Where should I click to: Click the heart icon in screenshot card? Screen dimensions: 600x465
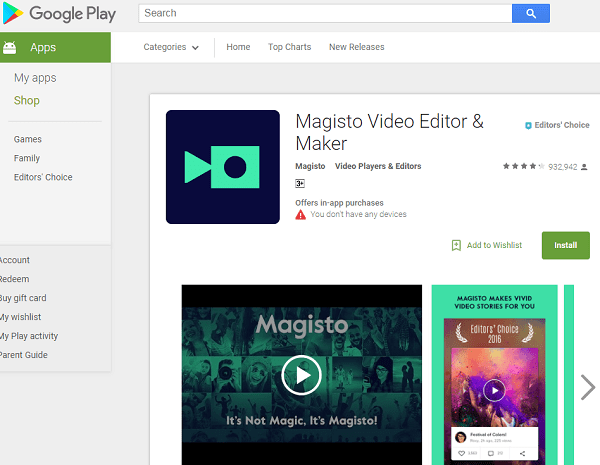tap(461, 454)
